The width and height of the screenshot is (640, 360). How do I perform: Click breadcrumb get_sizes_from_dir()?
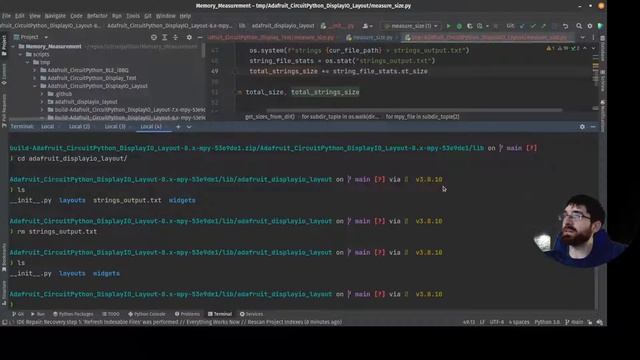pyautogui.click(x=270, y=117)
